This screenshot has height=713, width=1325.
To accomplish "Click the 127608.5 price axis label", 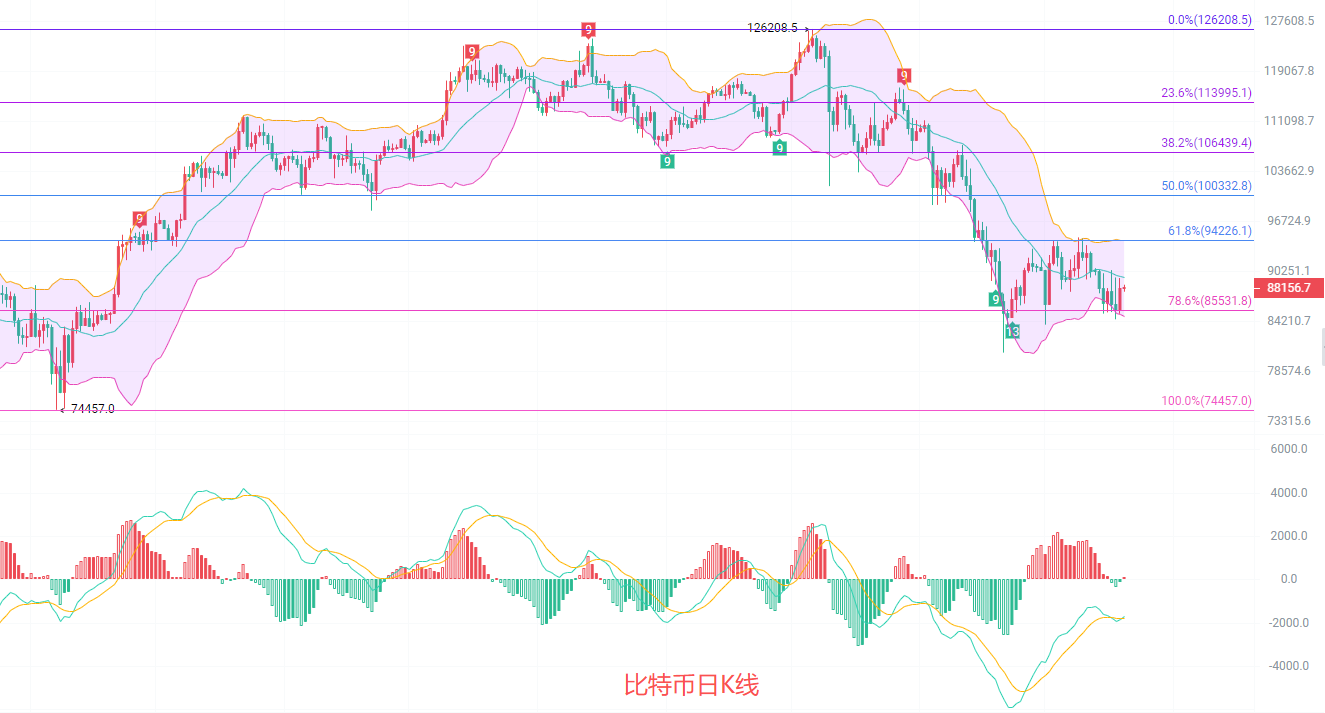I will tap(1286, 21).
